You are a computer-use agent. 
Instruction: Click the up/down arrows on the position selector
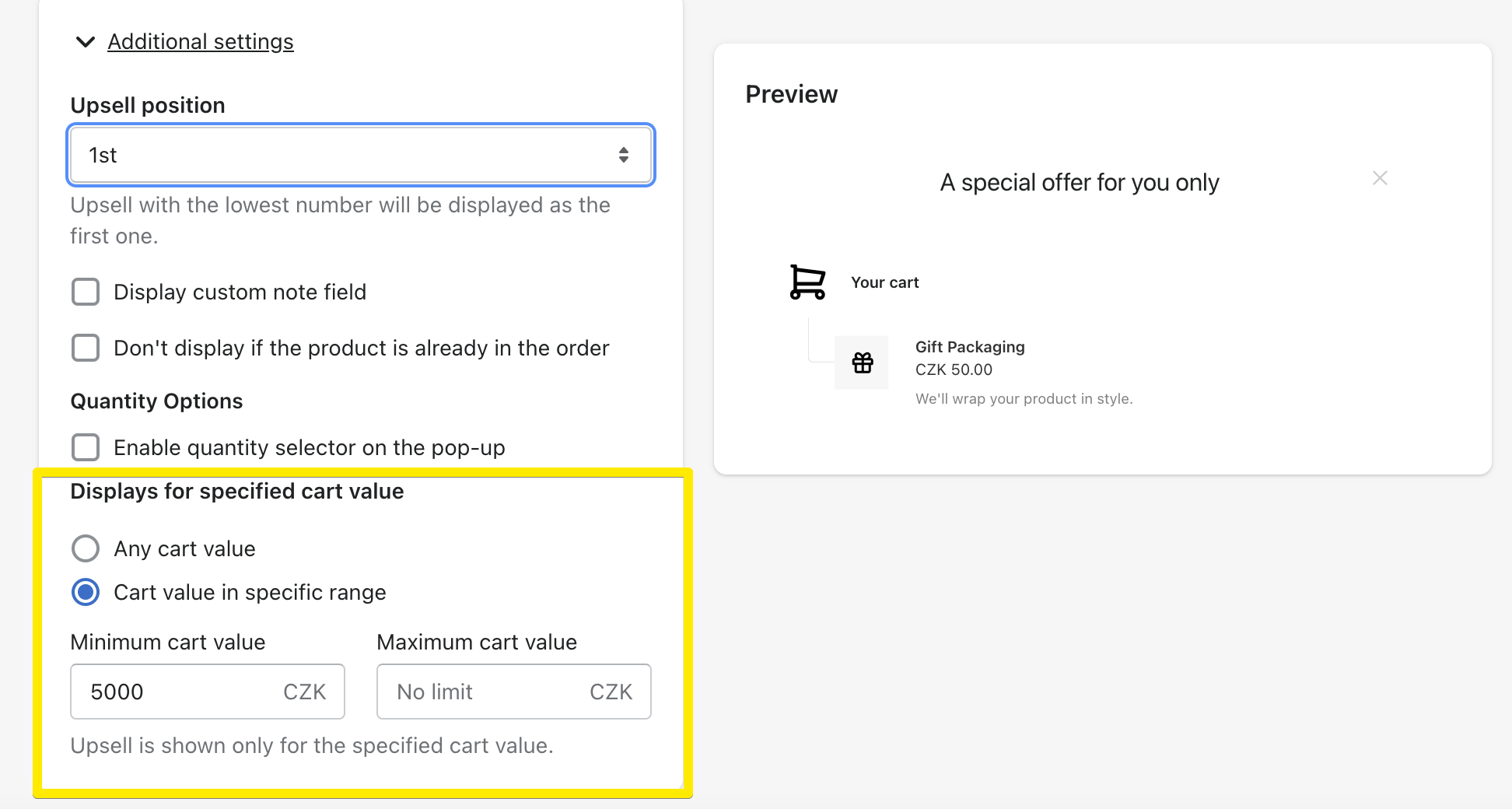(625, 154)
